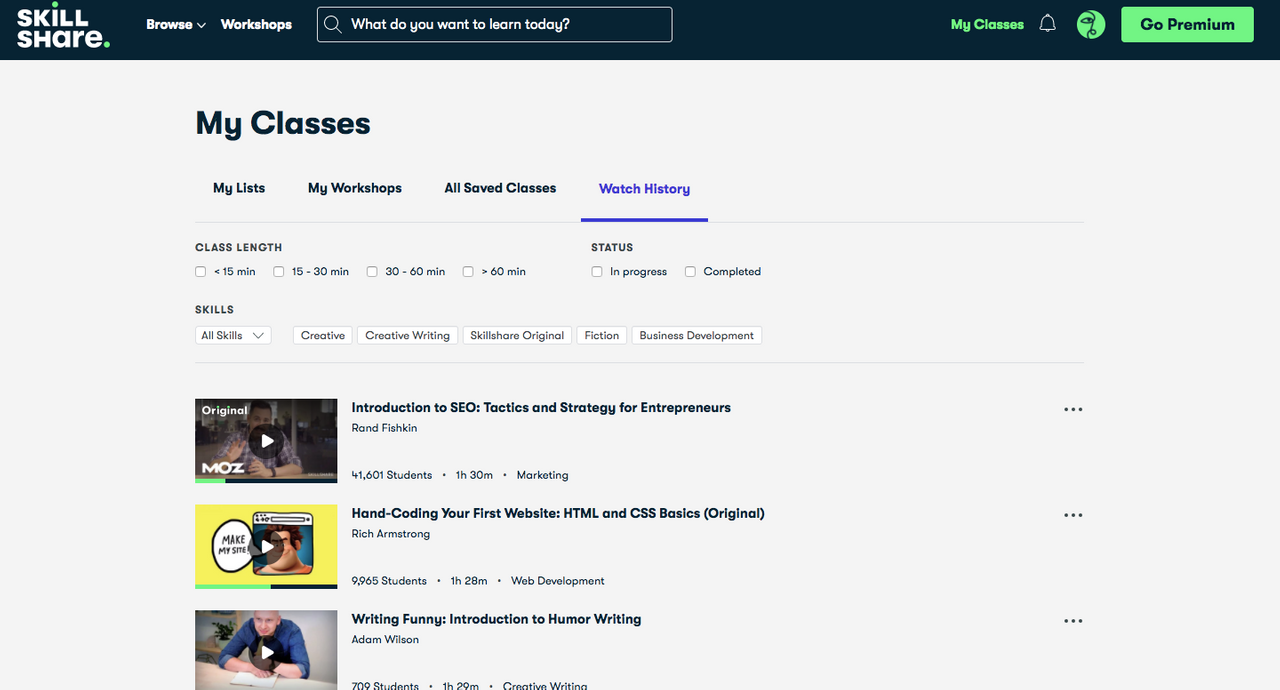Click the search input field
1280x690 pixels.
494,24
